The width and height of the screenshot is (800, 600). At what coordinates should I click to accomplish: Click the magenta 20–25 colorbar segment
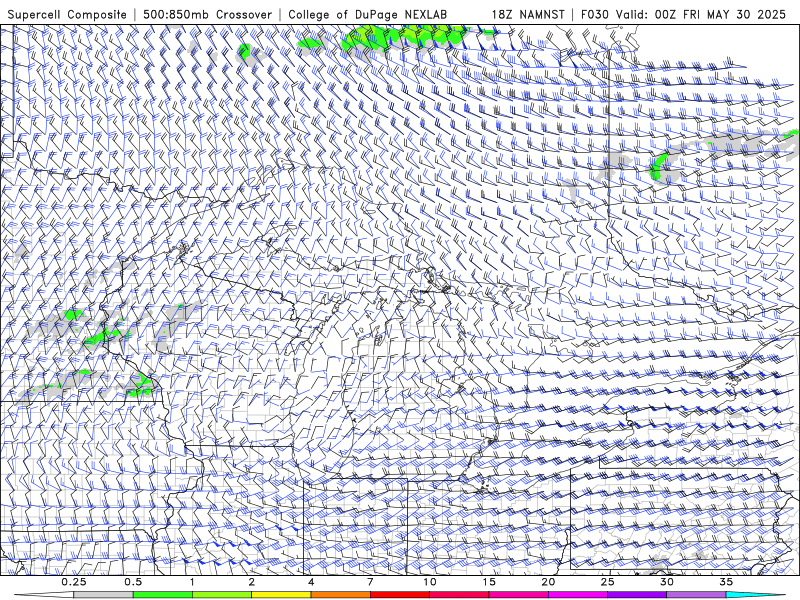coord(578,595)
